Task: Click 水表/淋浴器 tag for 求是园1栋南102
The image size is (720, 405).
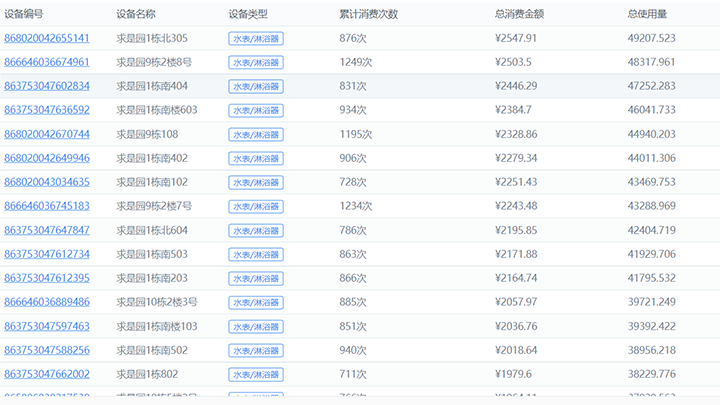Action: pos(256,182)
